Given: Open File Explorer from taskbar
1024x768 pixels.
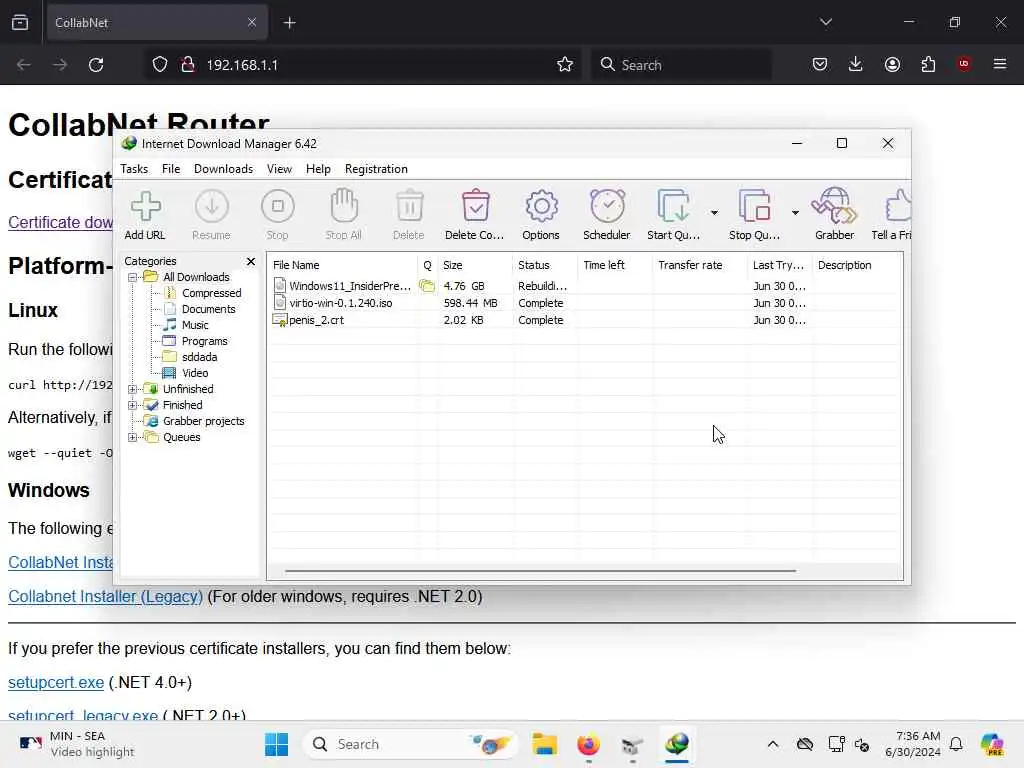Looking at the screenshot, I should (x=545, y=744).
